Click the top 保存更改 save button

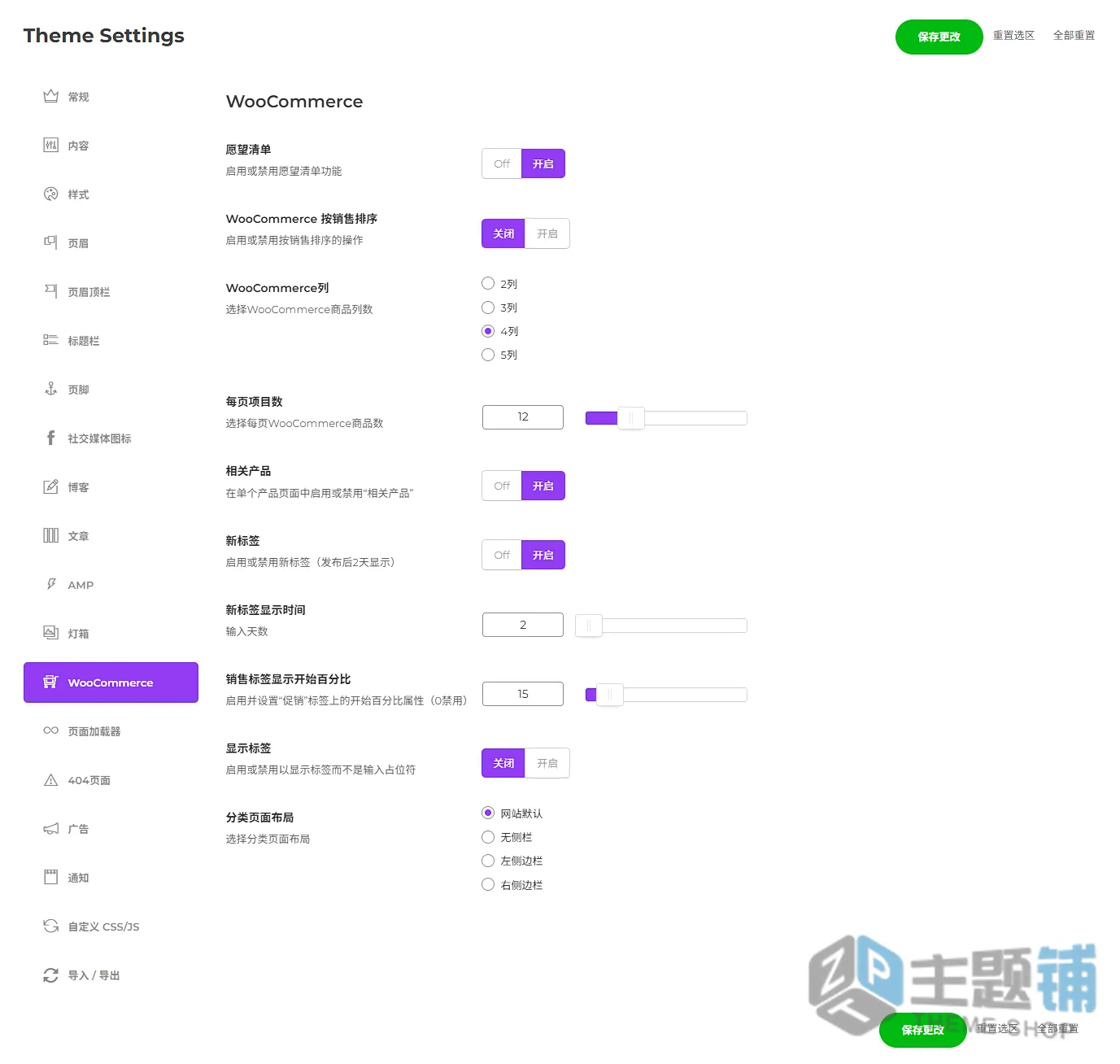[939, 37]
